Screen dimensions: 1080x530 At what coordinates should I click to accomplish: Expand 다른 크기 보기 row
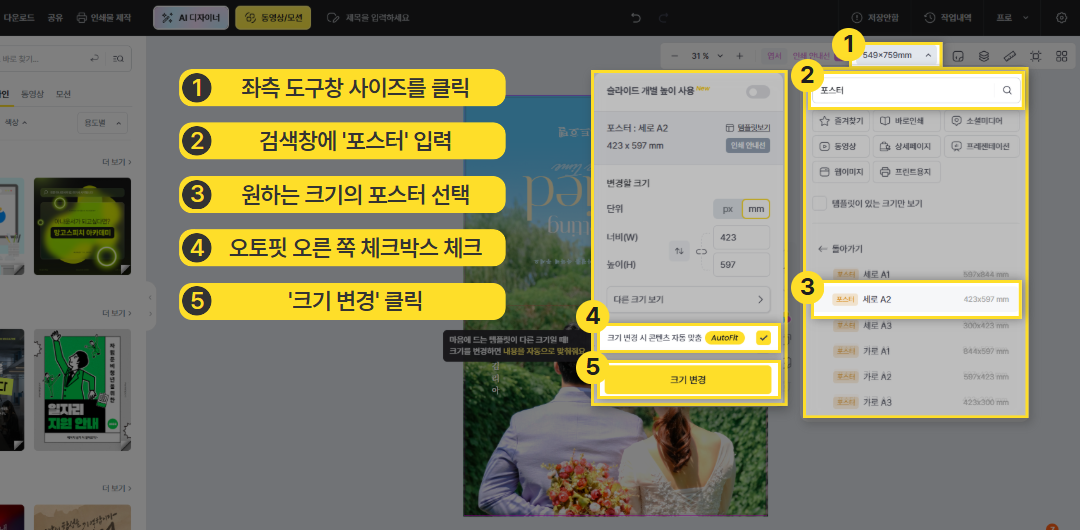click(x=687, y=300)
